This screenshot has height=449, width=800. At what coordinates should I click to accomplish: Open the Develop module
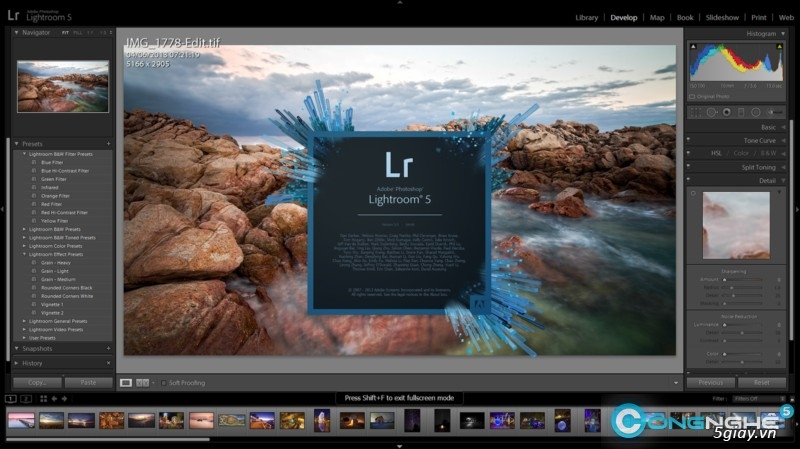tap(624, 17)
